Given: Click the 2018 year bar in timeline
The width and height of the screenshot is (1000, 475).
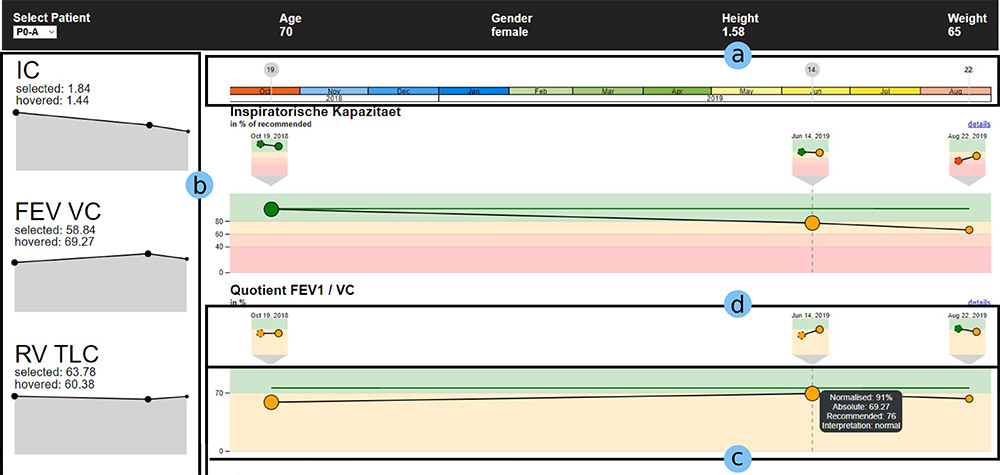Looking at the screenshot, I should pos(334,99).
